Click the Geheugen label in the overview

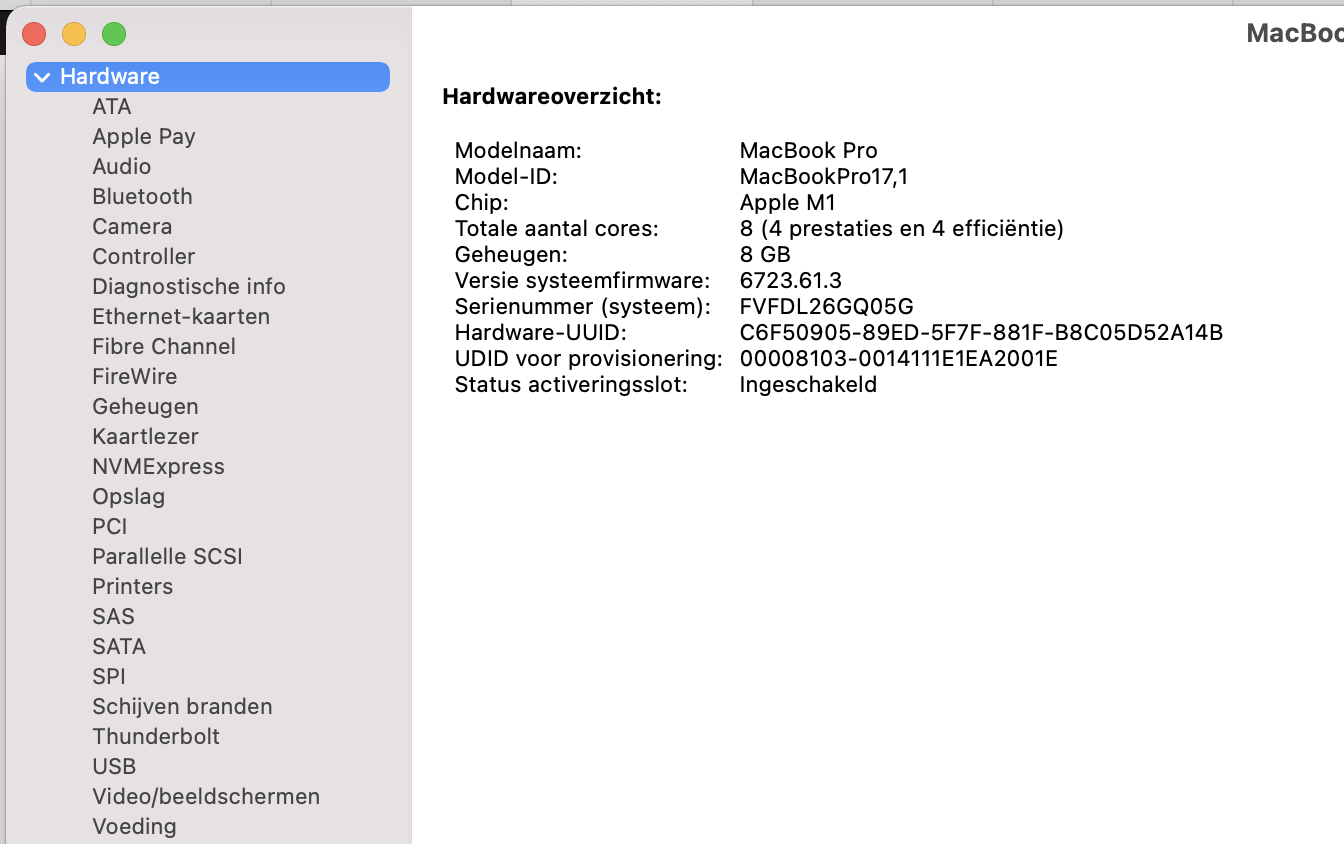(511, 255)
